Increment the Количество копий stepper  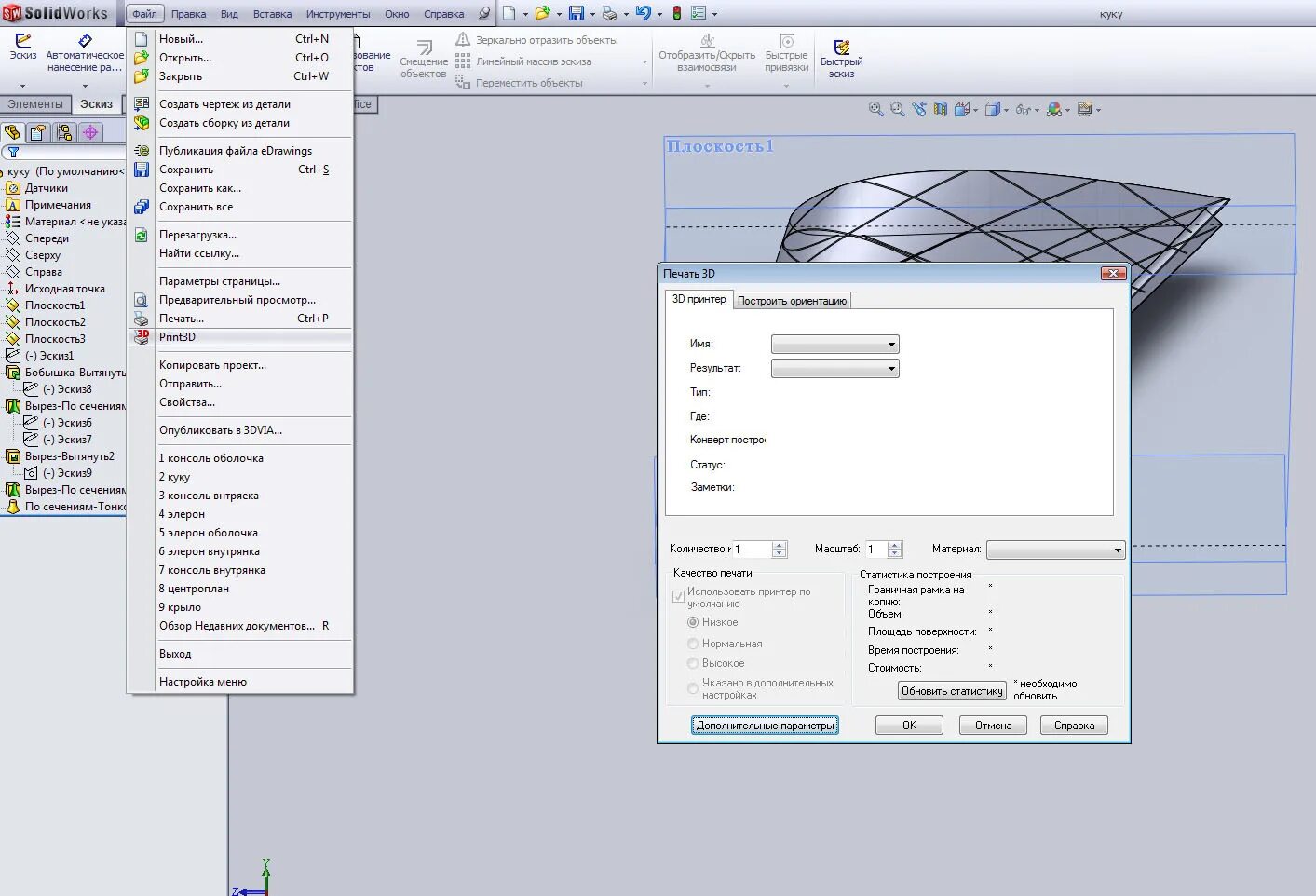(780, 545)
